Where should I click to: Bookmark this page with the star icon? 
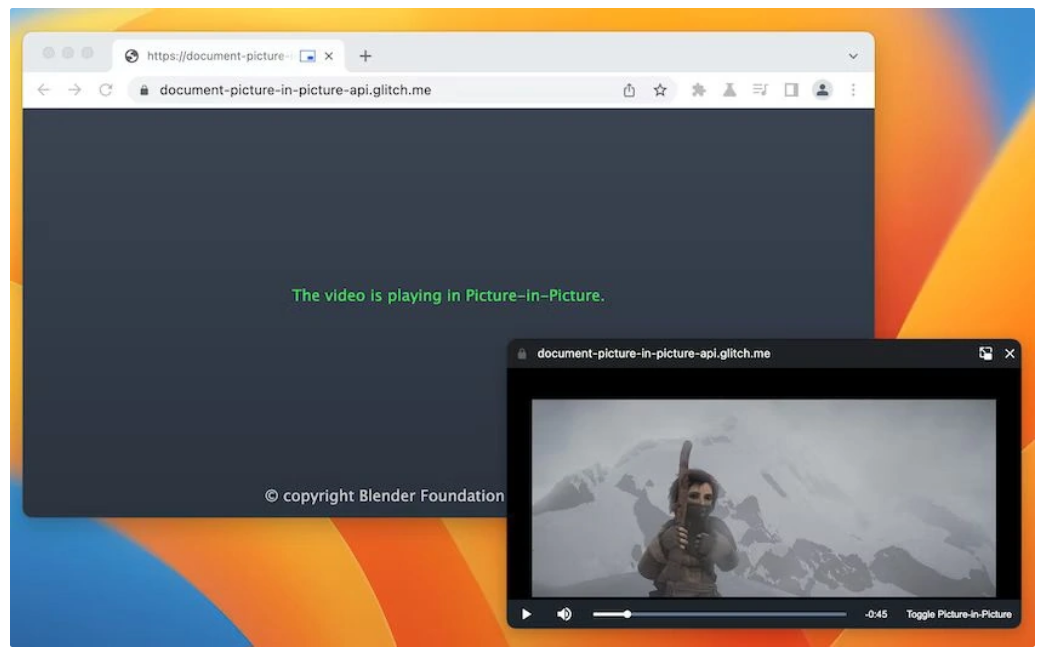pyautogui.click(x=660, y=90)
